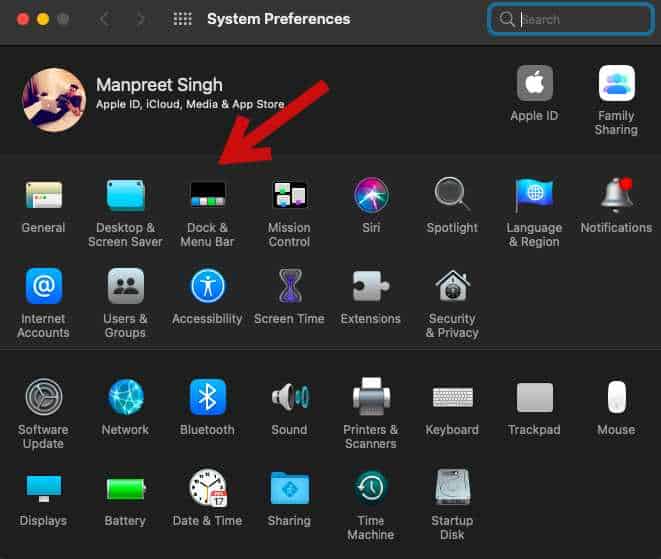Click the Manpreet Singh account name
The width and height of the screenshot is (661, 559).
pyautogui.click(x=159, y=85)
